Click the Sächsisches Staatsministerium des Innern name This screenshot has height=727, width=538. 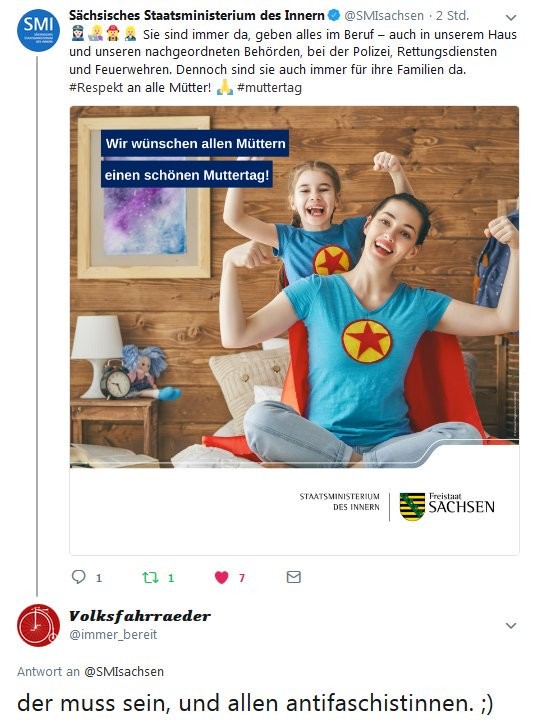pyautogui.click(x=197, y=15)
